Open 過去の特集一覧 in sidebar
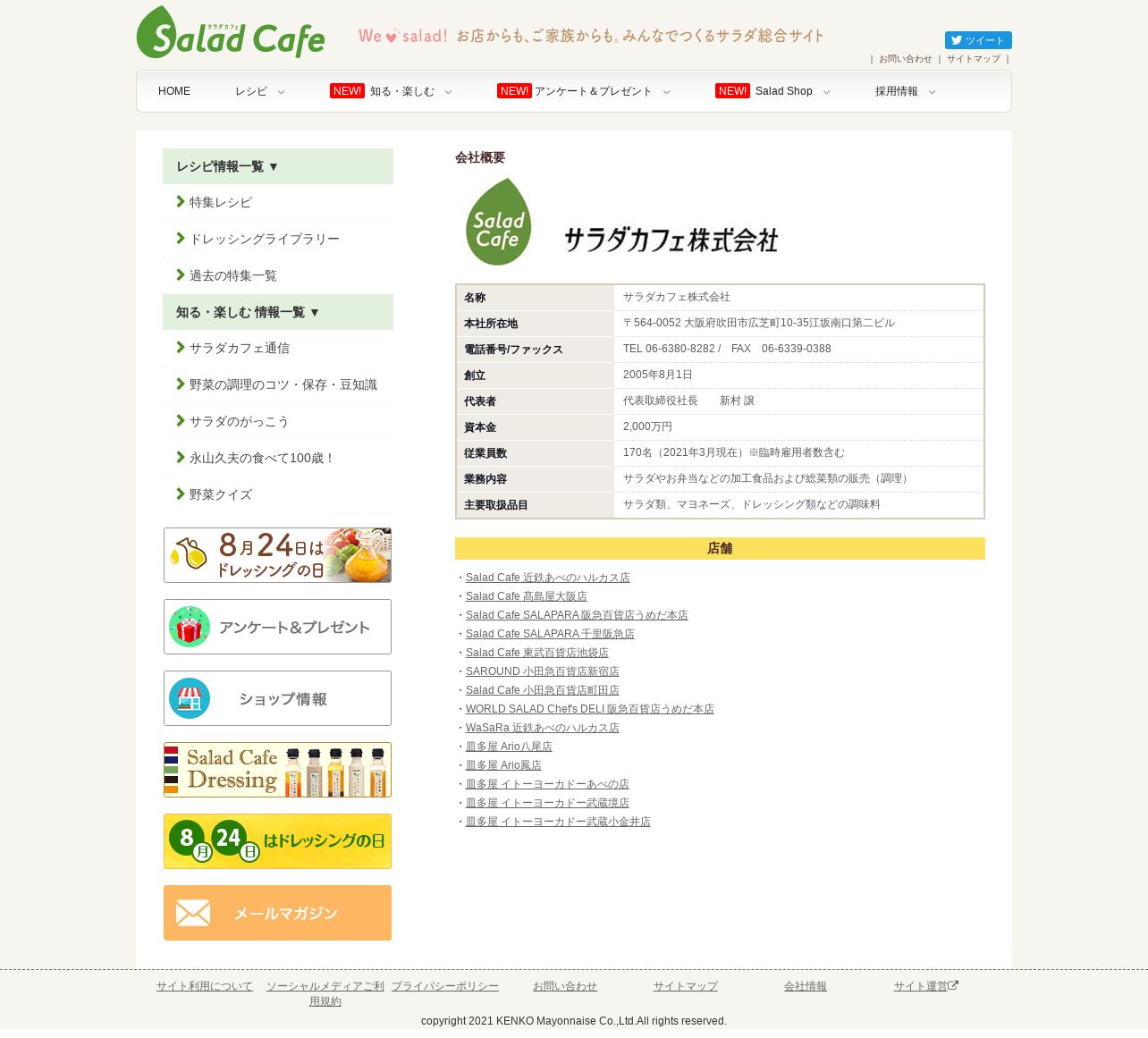This screenshot has width=1148, height=1038. pyautogui.click(x=233, y=276)
